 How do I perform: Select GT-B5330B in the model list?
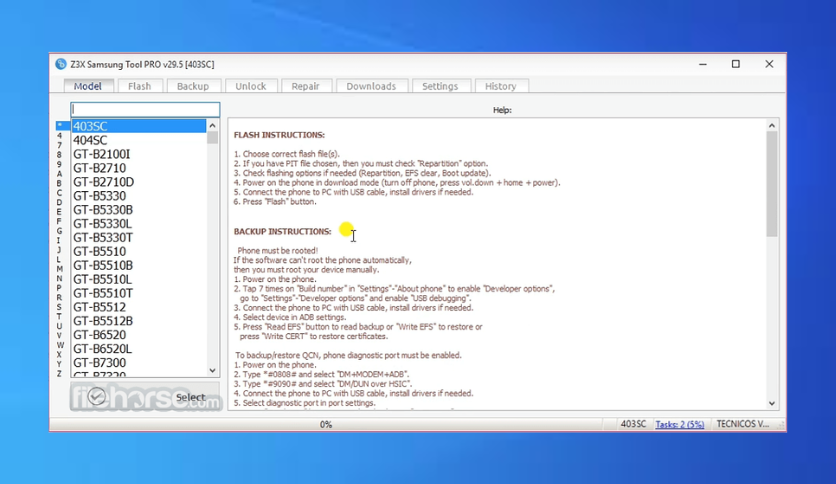pyautogui.click(x=139, y=209)
